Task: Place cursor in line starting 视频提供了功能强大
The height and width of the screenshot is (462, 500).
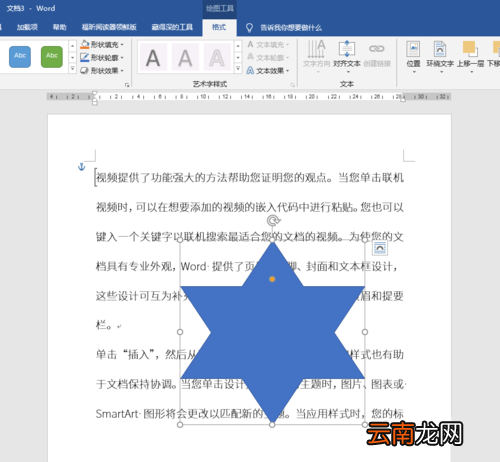Action: click(250, 178)
